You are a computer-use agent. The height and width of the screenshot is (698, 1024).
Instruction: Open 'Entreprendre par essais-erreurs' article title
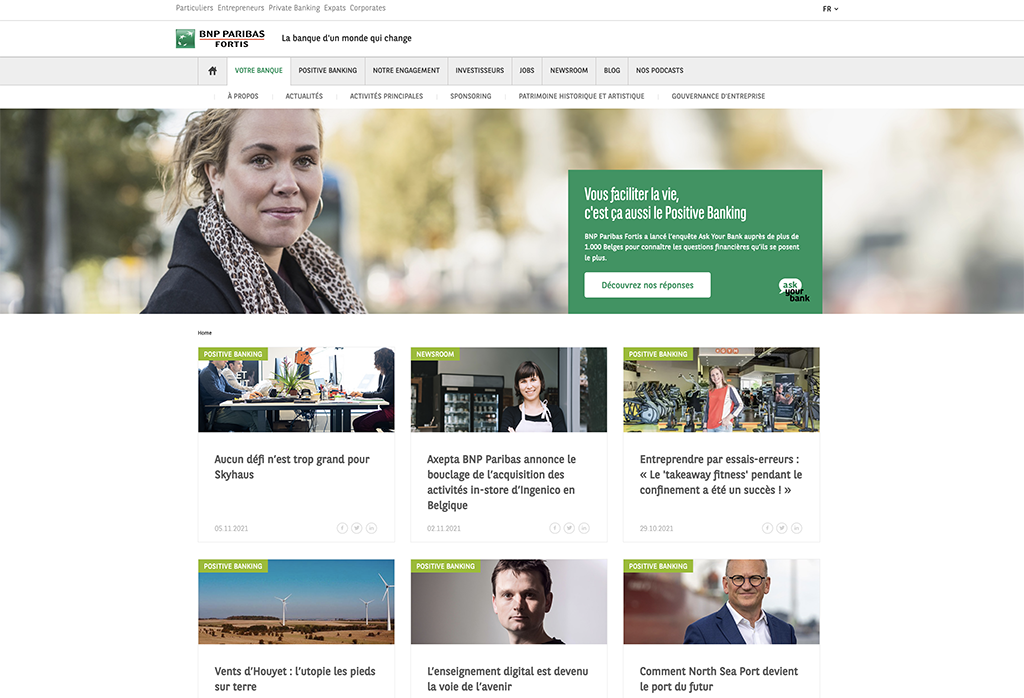click(721, 475)
